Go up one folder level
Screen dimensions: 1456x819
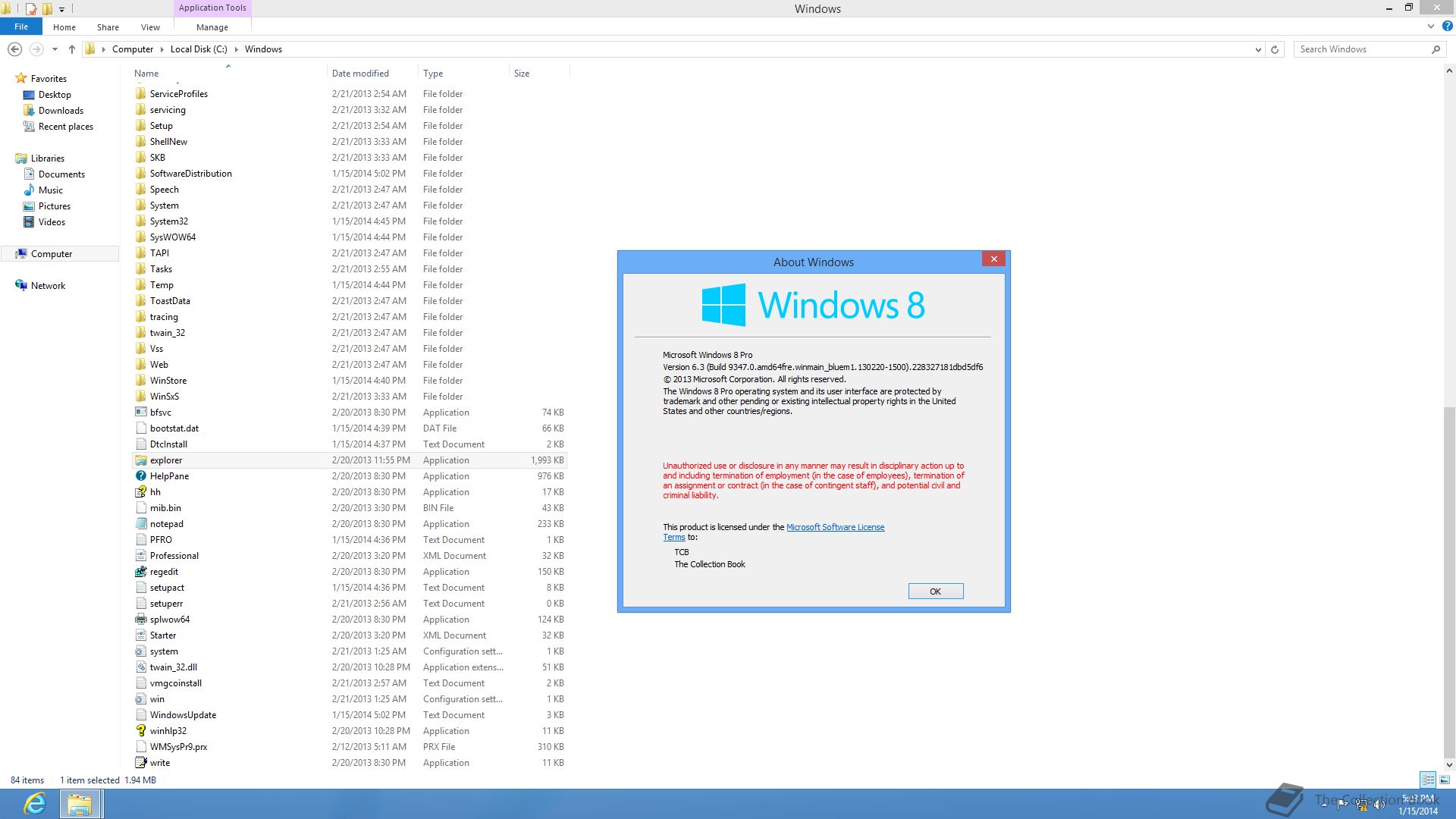pos(72,49)
